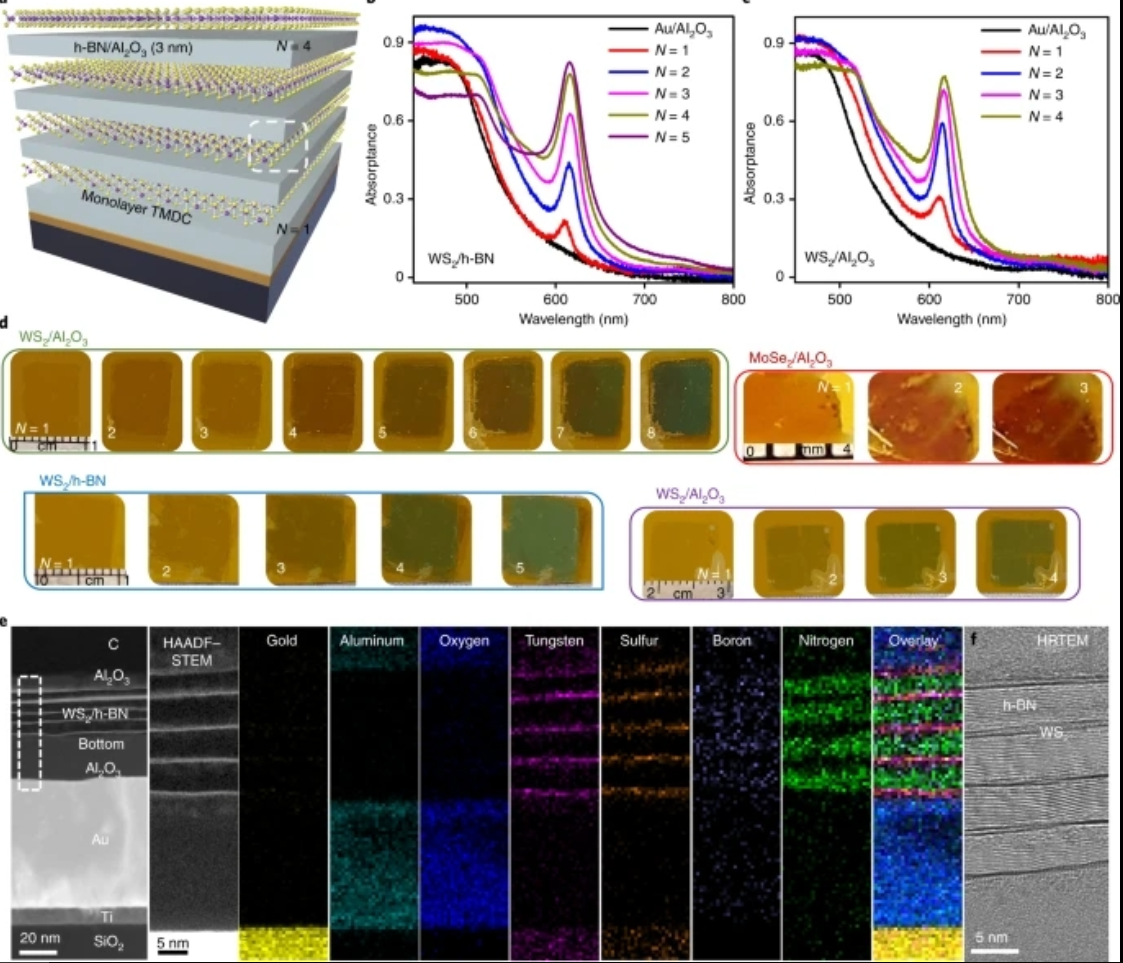Click the white dashed box on 3D schematic
This screenshot has width=1123, height=963.
point(276,147)
